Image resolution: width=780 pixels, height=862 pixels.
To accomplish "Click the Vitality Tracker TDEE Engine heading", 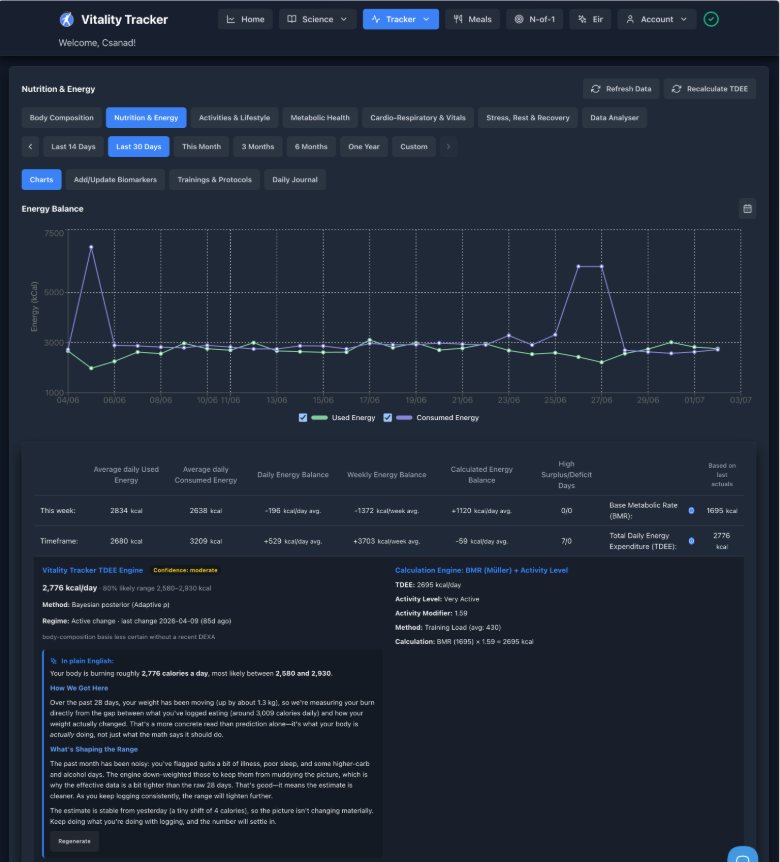I will (92, 571).
